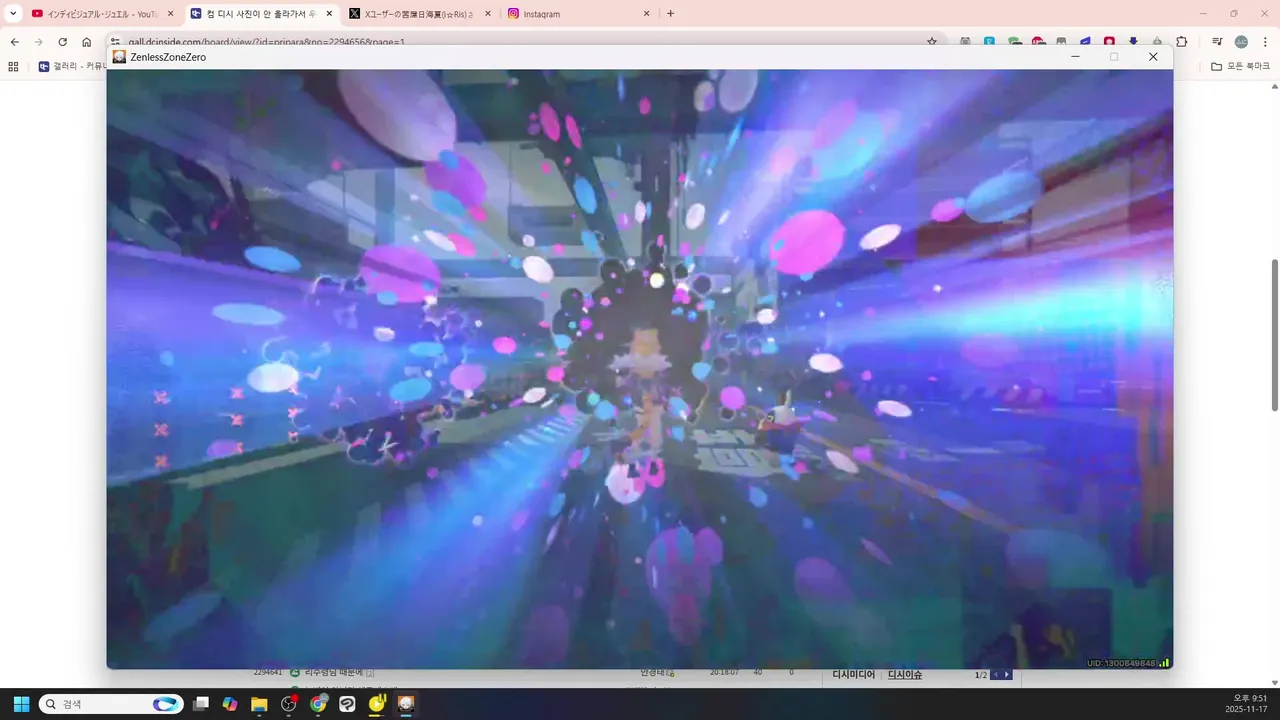Go back in Chrome

click(15, 42)
